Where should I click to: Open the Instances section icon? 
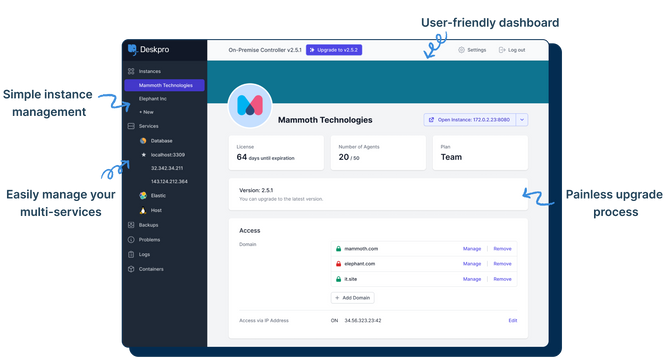pyautogui.click(x=131, y=71)
